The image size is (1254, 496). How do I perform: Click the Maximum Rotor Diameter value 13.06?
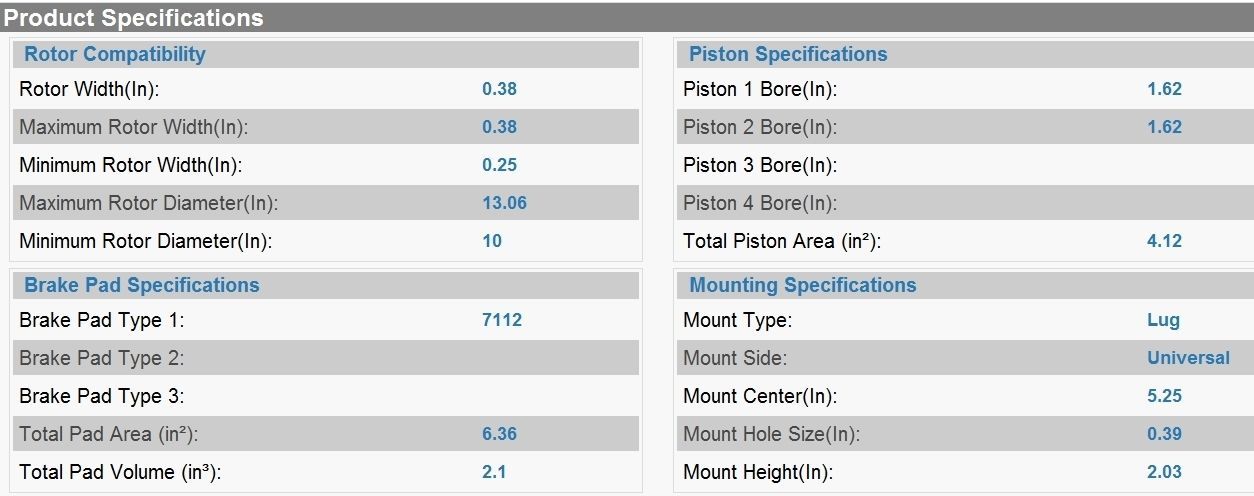point(504,203)
